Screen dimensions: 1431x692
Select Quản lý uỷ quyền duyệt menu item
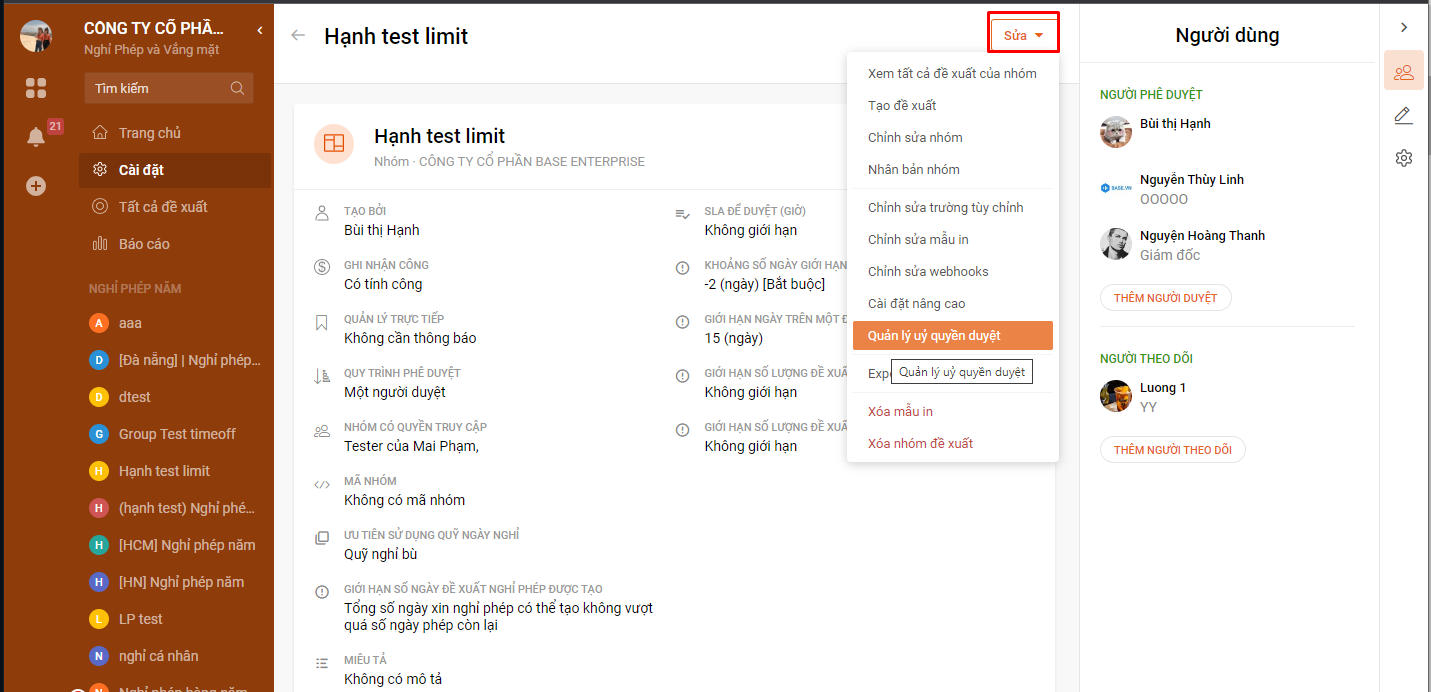[952, 335]
